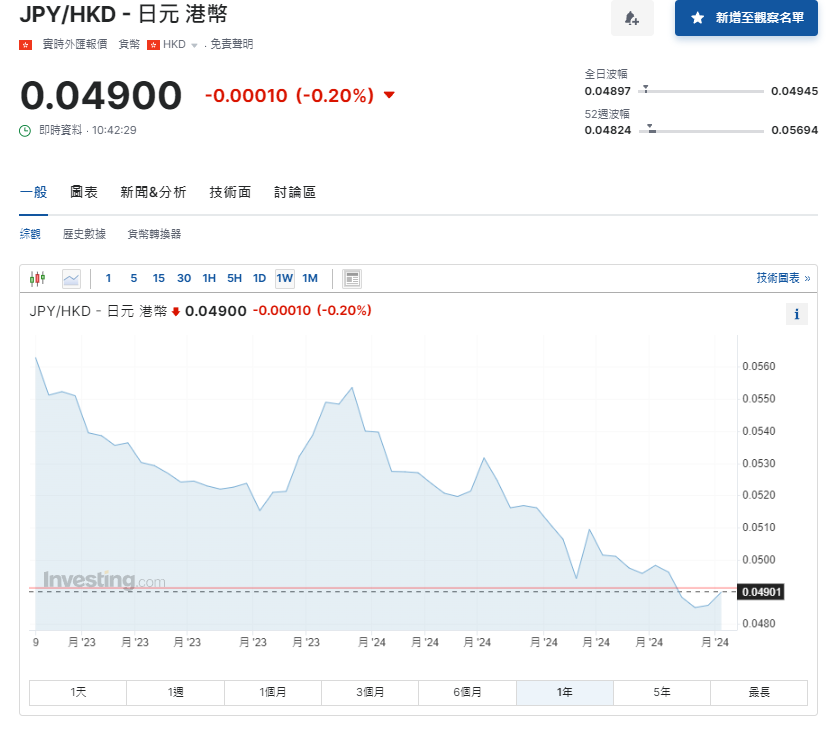Screen dimensions: 832x738
Task: Open the 技術圖表 link
Action: (783, 278)
